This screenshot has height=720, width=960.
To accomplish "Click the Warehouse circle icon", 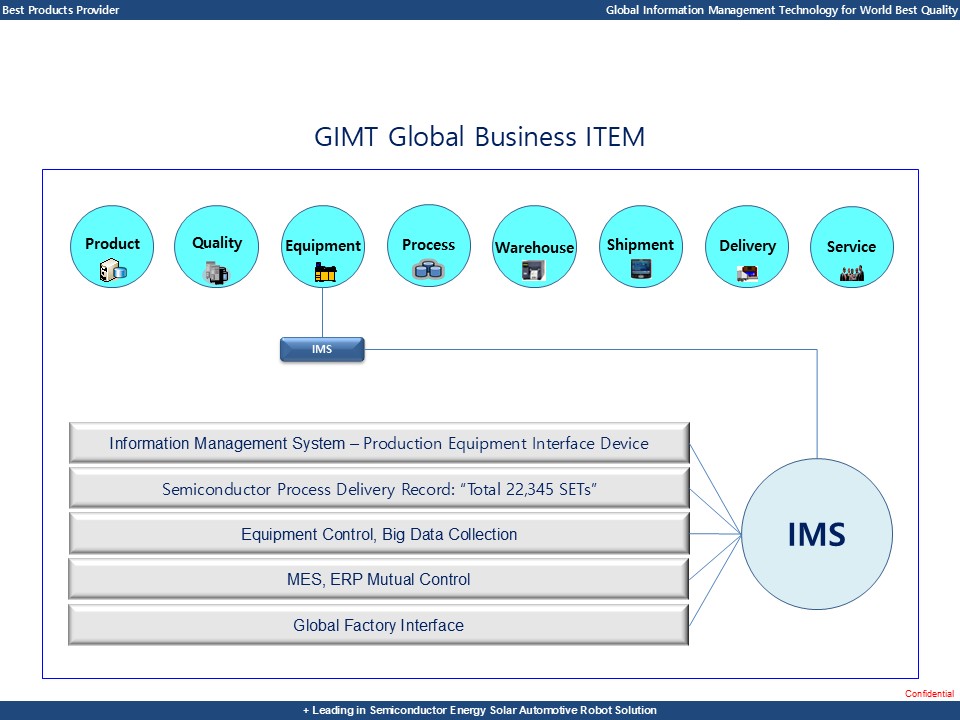I will coord(534,247).
